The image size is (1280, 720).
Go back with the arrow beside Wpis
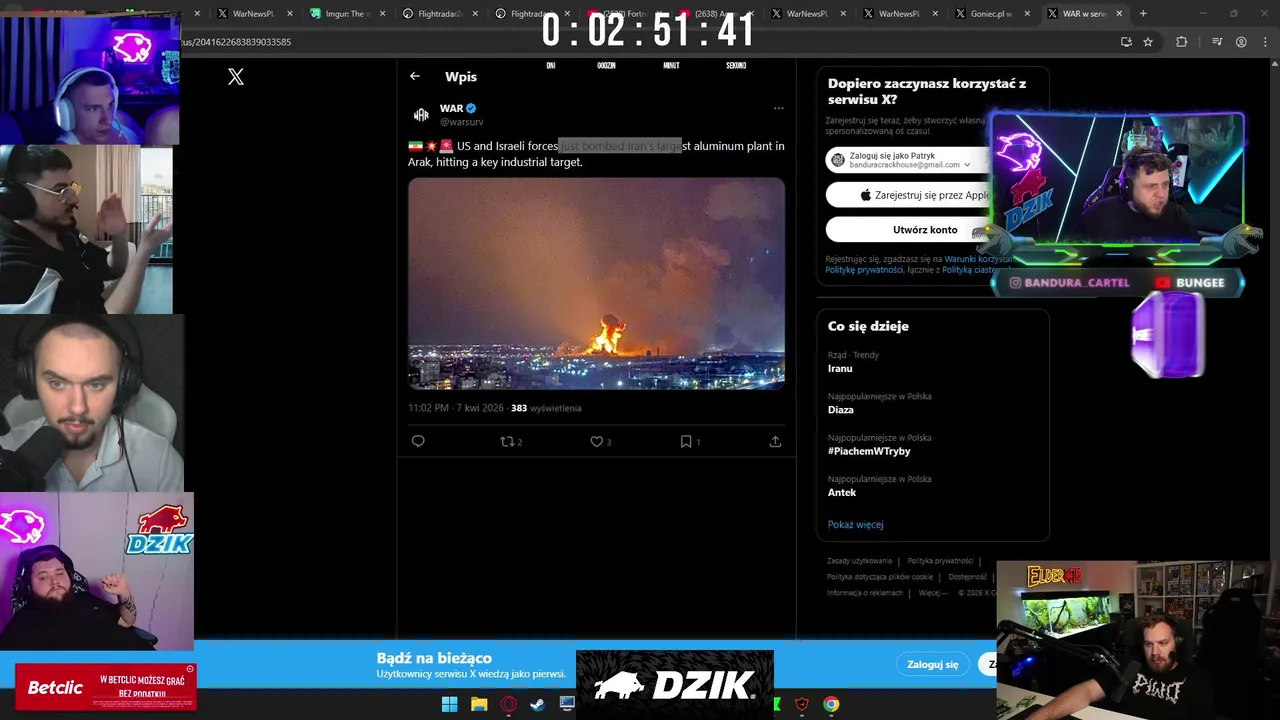415,76
